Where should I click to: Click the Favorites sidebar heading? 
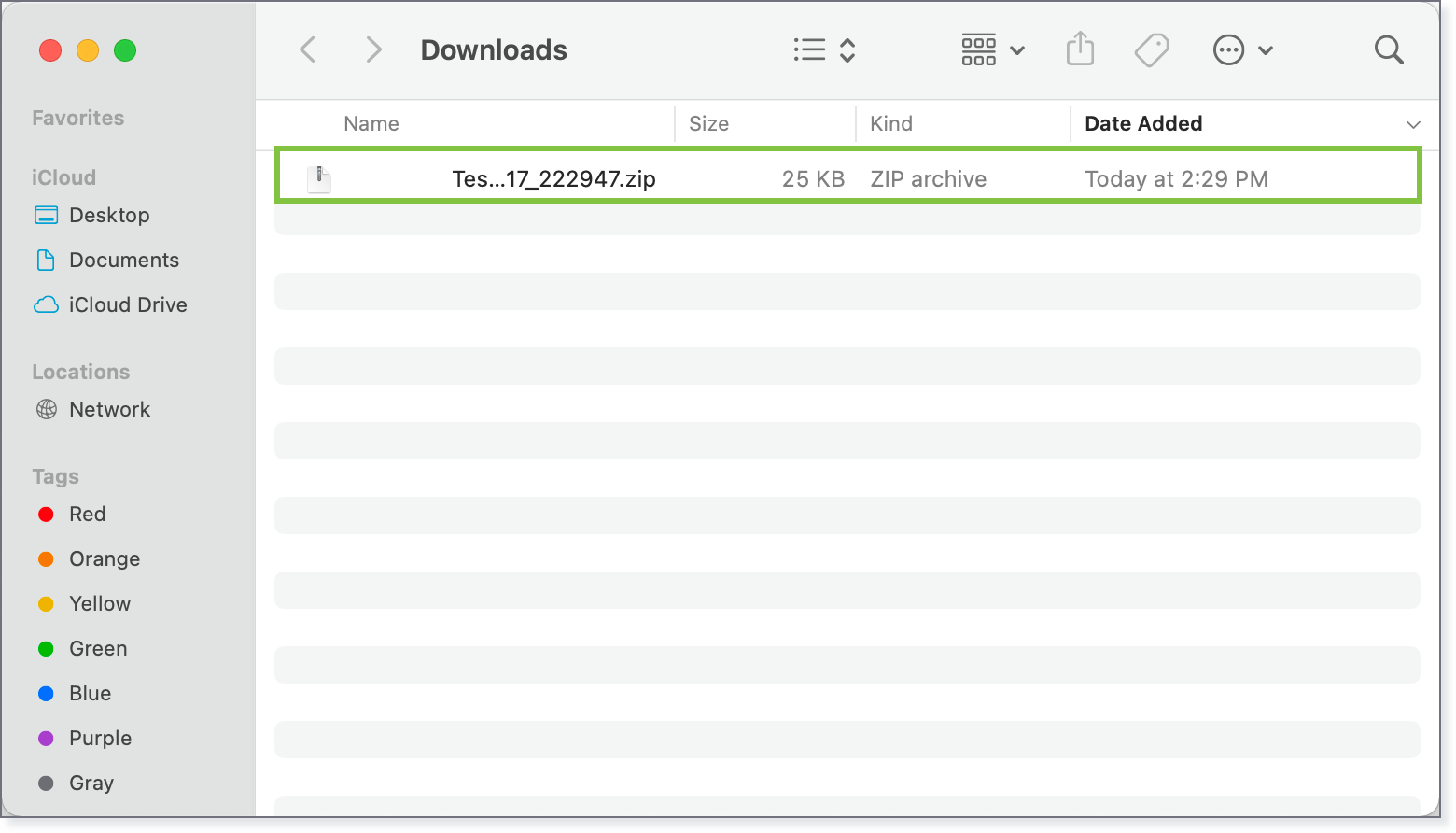point(77,118)
